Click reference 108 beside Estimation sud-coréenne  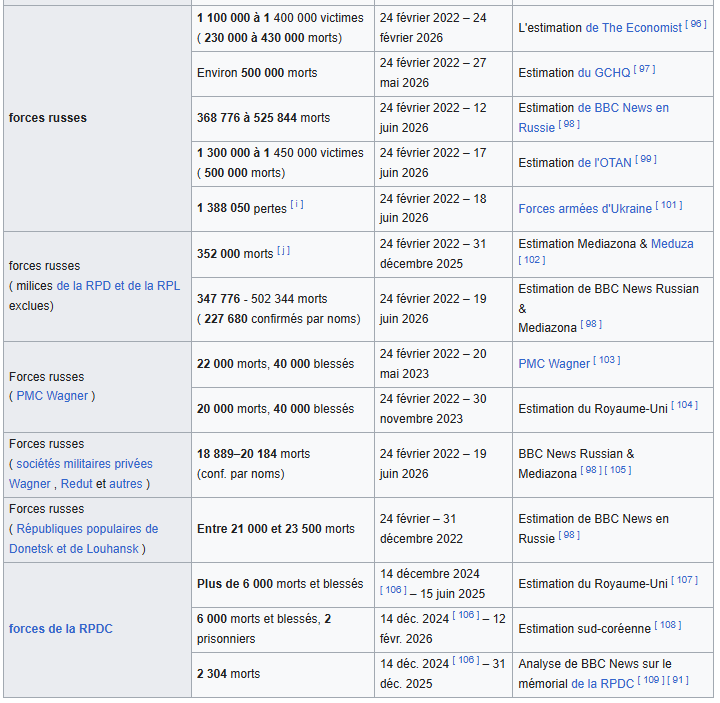(x=668, y=625)
